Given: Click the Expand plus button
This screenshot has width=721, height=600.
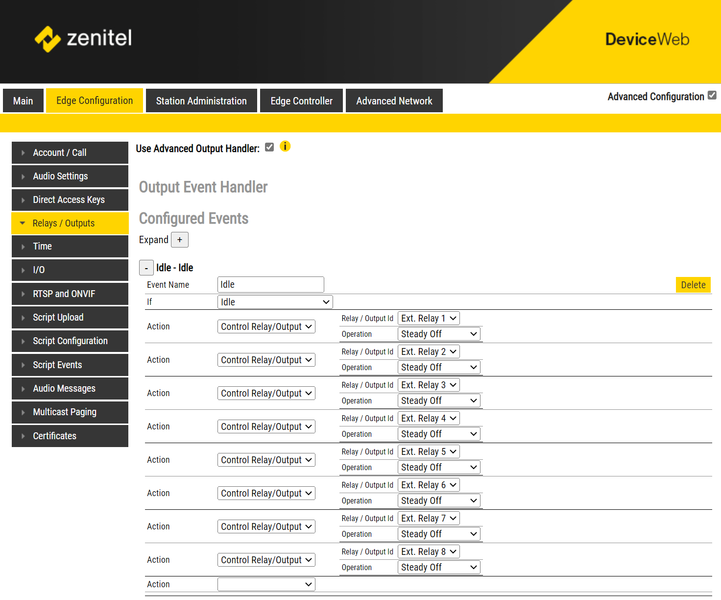Looking at the screenshot, I should pos(180,240).
